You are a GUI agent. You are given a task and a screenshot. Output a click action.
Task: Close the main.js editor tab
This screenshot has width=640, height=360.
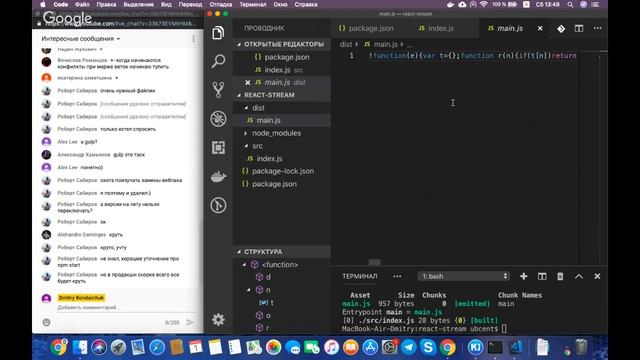point(540,28)
